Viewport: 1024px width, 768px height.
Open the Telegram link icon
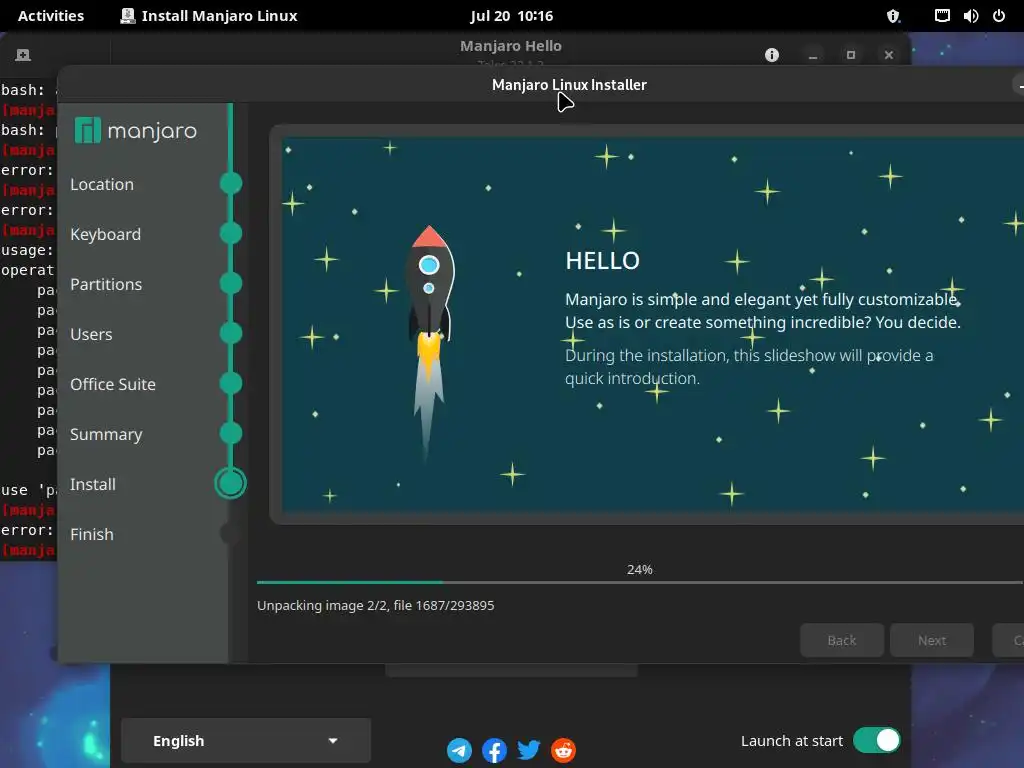point(459,750)
